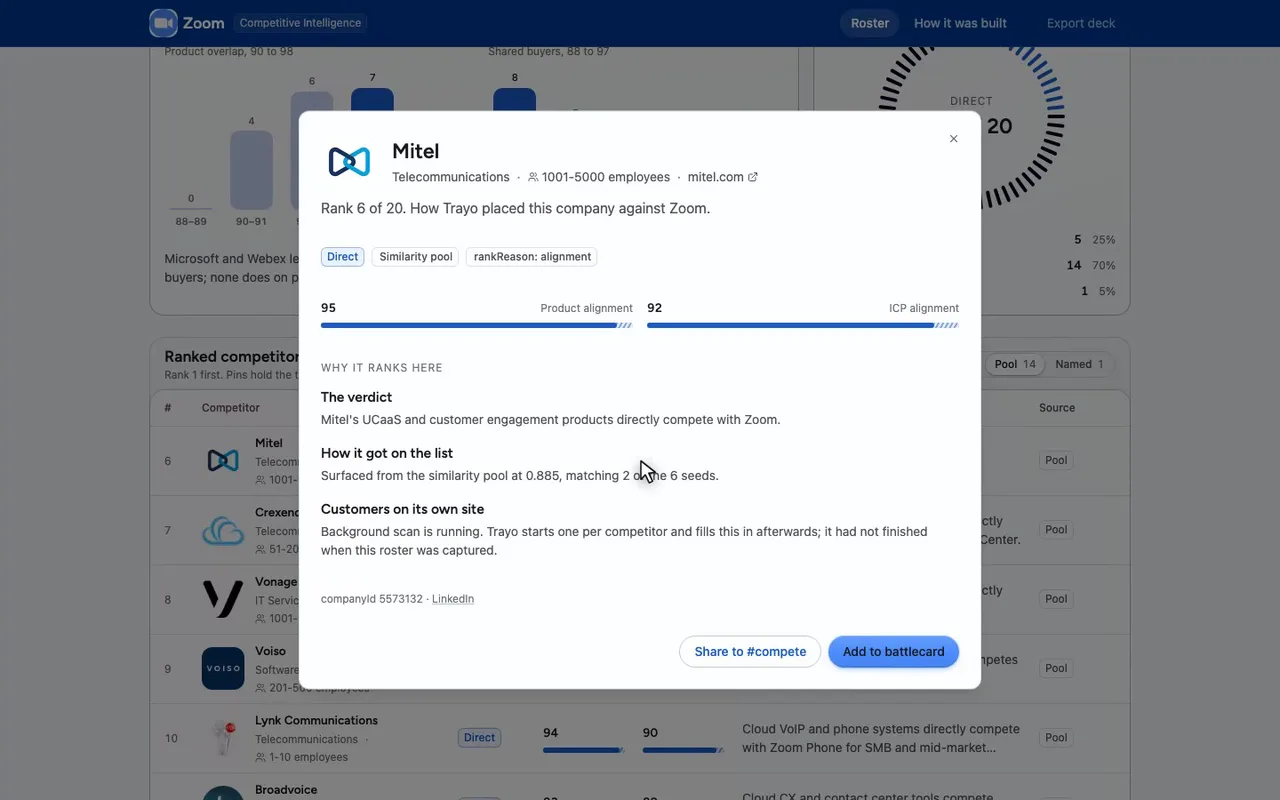1280x800 pixels.
Task: Click Export deck in header
Action: [x=1081, y=23]
